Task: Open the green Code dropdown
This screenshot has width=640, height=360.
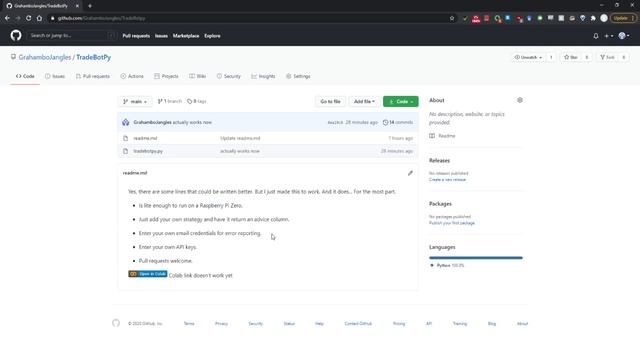Action: (x=400, y=101)
